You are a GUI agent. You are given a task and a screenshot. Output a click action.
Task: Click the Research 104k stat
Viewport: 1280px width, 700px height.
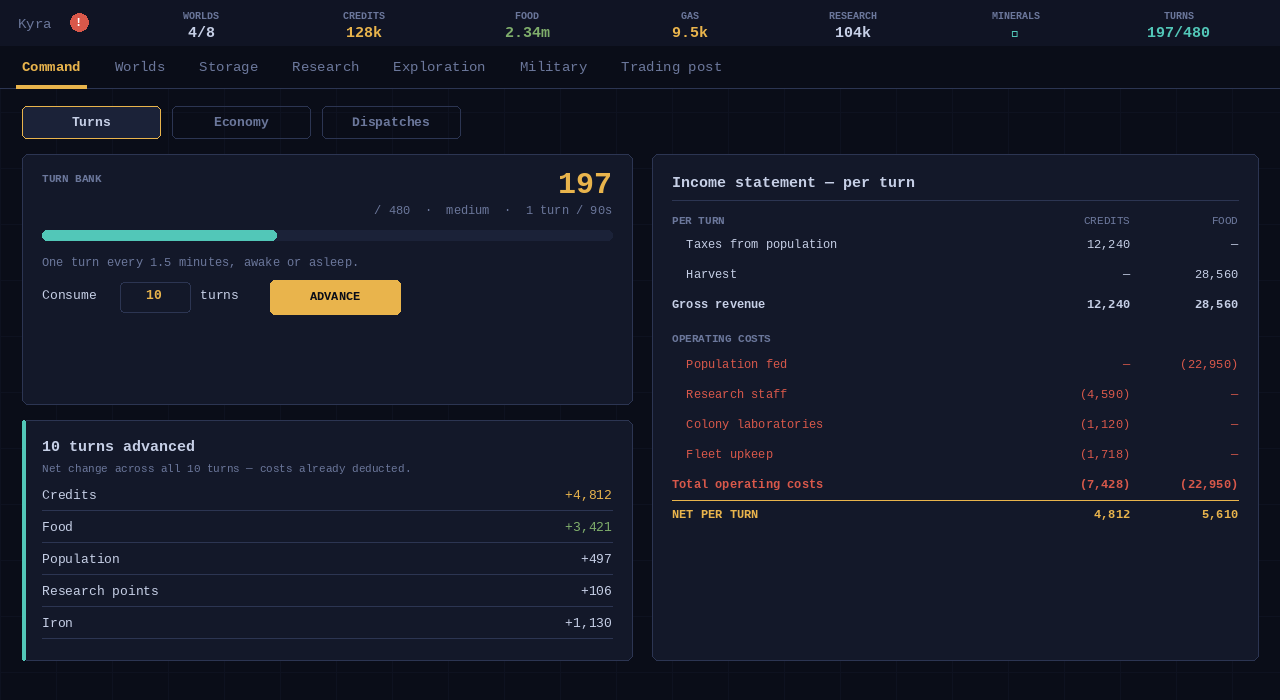(x=853, y=25)
